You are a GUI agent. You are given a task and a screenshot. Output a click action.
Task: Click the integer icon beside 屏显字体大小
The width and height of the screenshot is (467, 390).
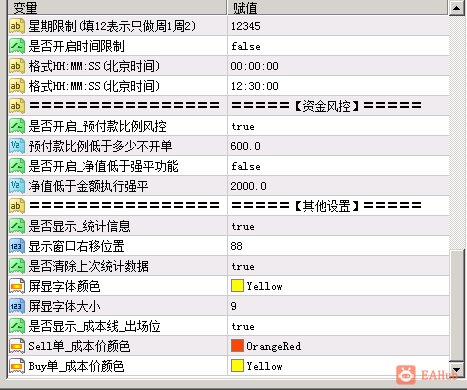17,306
